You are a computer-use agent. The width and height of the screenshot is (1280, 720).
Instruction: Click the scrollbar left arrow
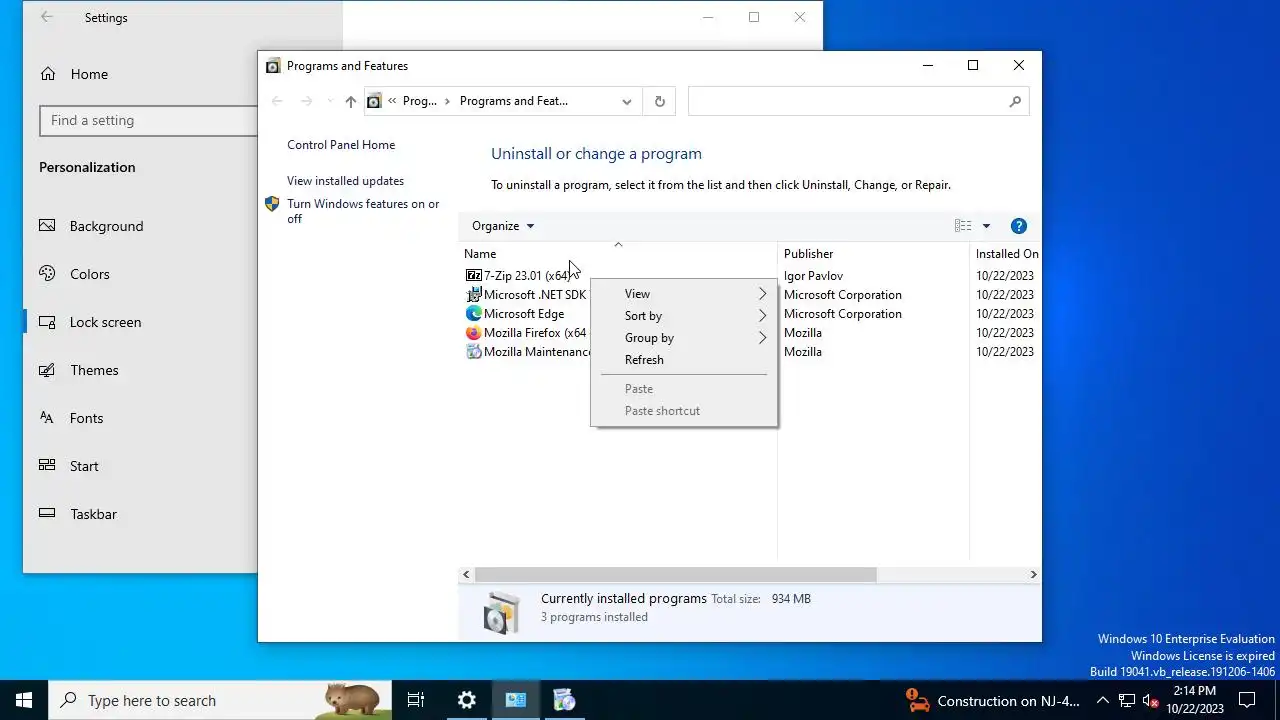point(466,575)
